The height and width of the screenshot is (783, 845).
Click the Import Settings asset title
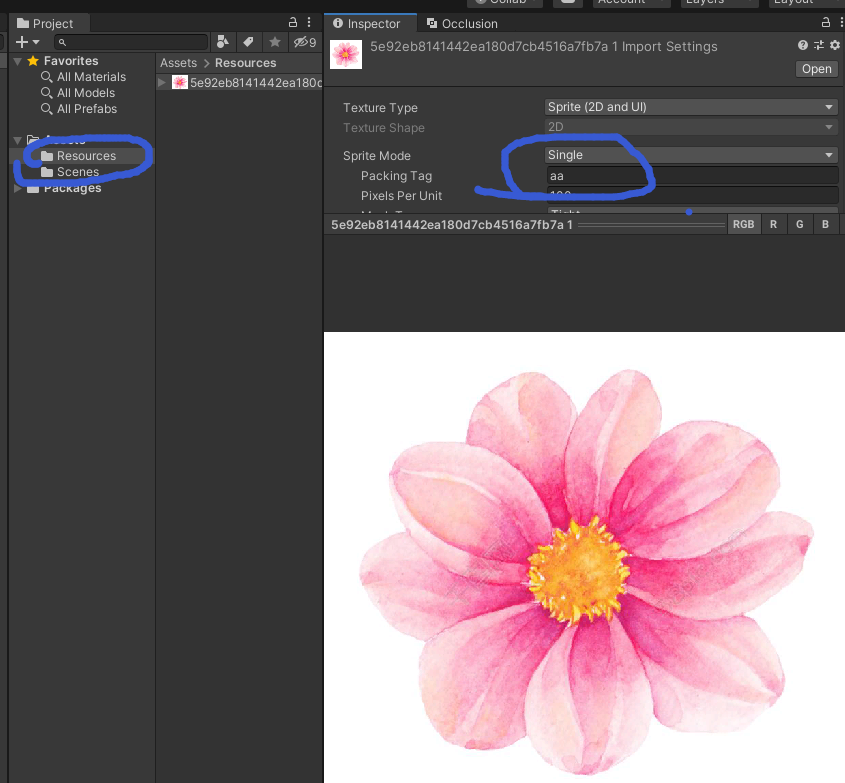point(543,47)
